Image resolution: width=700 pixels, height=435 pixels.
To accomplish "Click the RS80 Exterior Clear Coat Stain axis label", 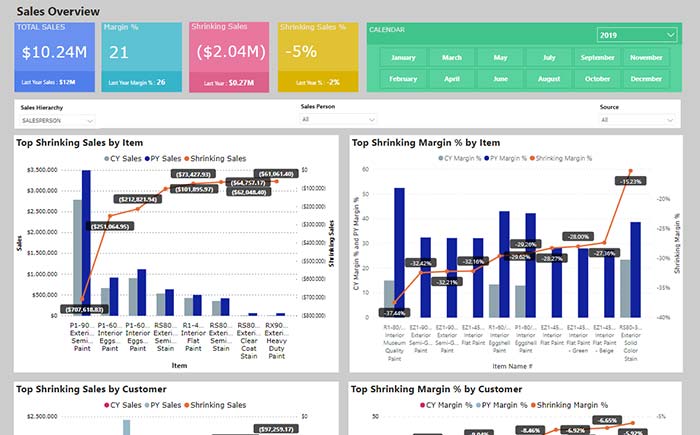I will click(x=249, y=340).
